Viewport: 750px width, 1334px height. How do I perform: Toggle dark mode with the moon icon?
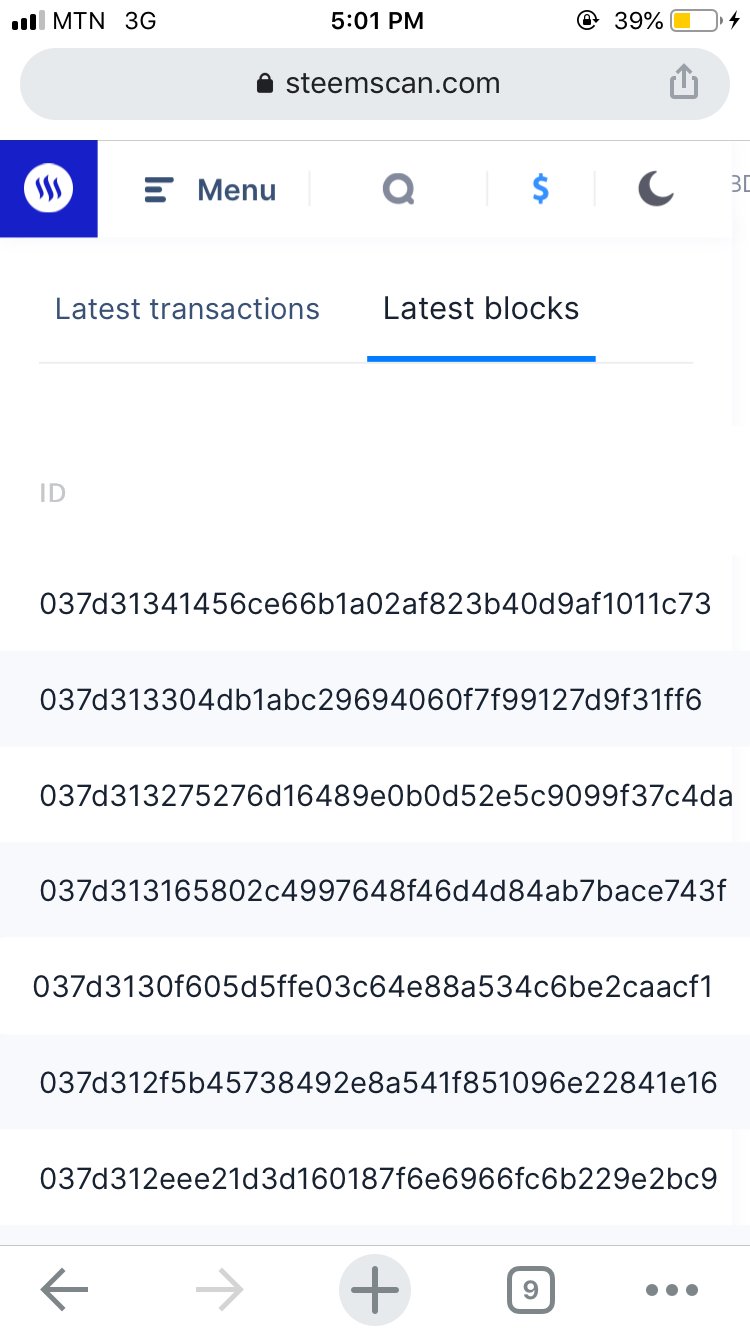point(656,189)
